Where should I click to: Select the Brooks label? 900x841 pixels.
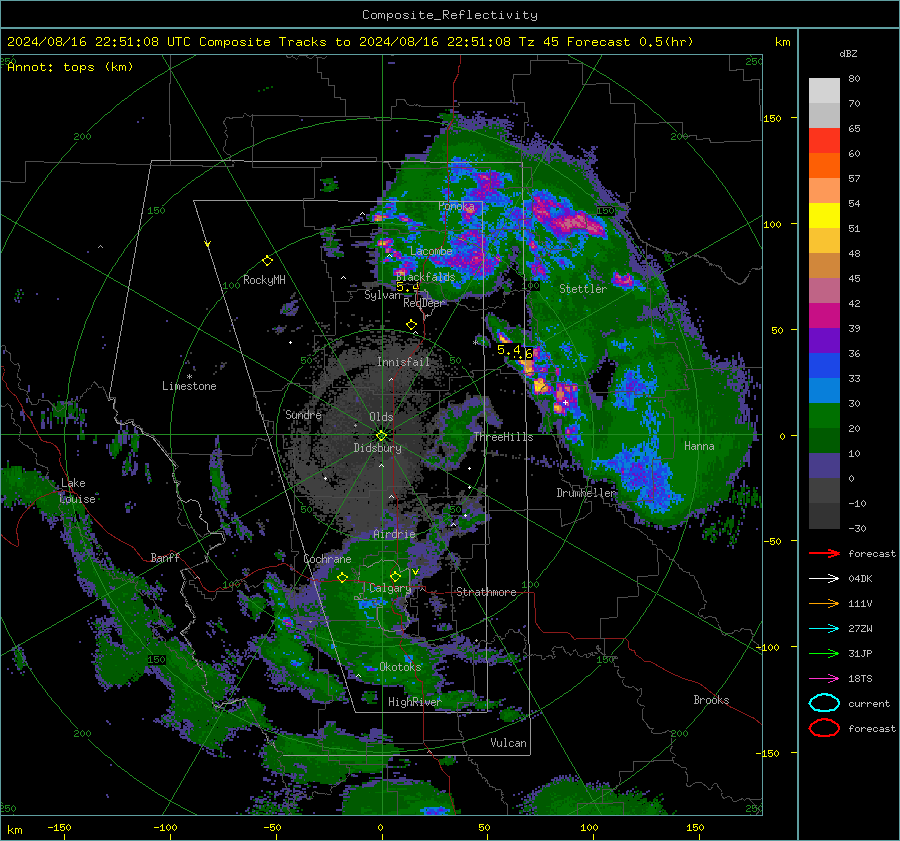[x=711, y=700]
